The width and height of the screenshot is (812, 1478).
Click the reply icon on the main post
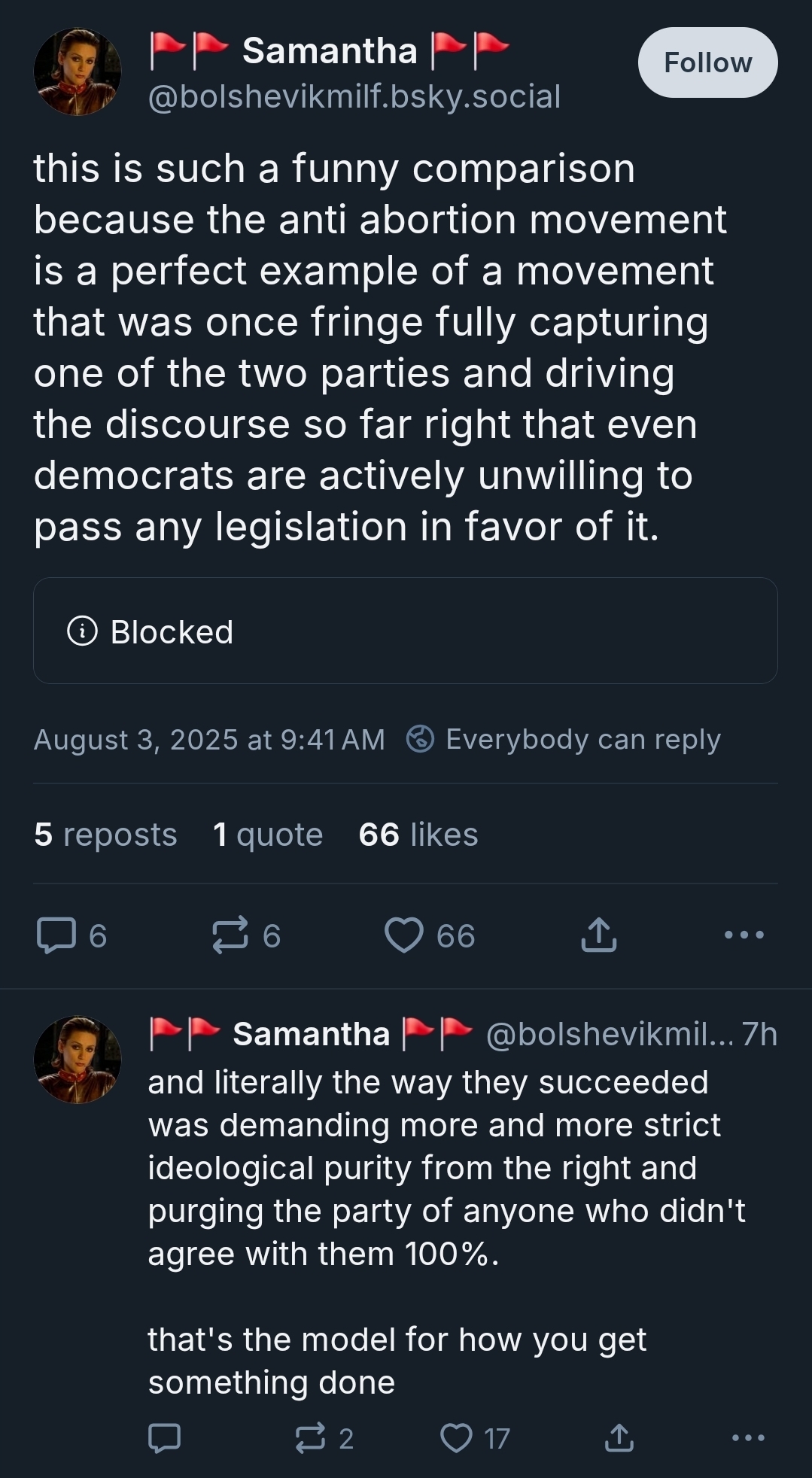pyautogui.click(x=56, y=935)
